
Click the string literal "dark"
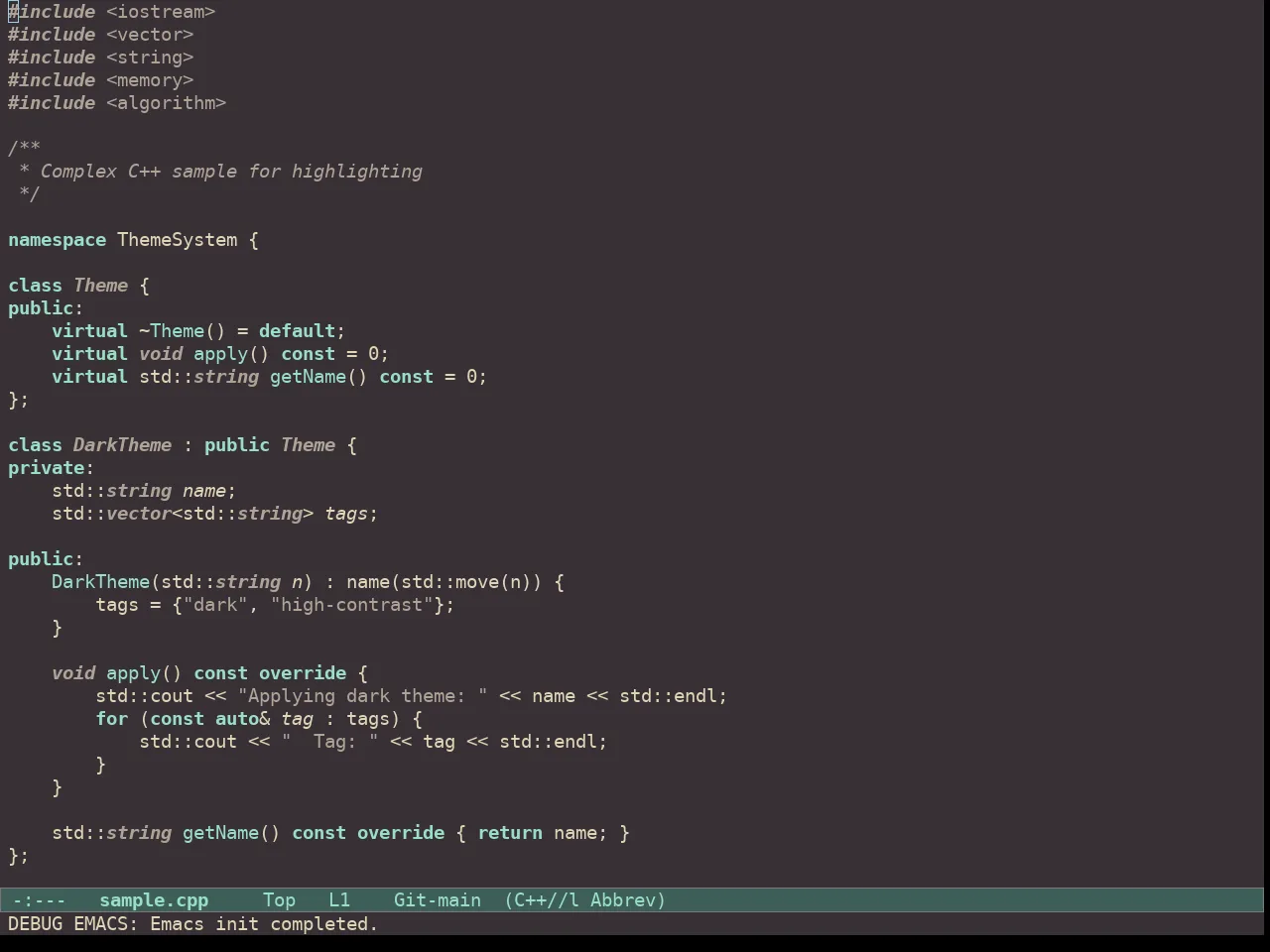[x=215, y=605]
